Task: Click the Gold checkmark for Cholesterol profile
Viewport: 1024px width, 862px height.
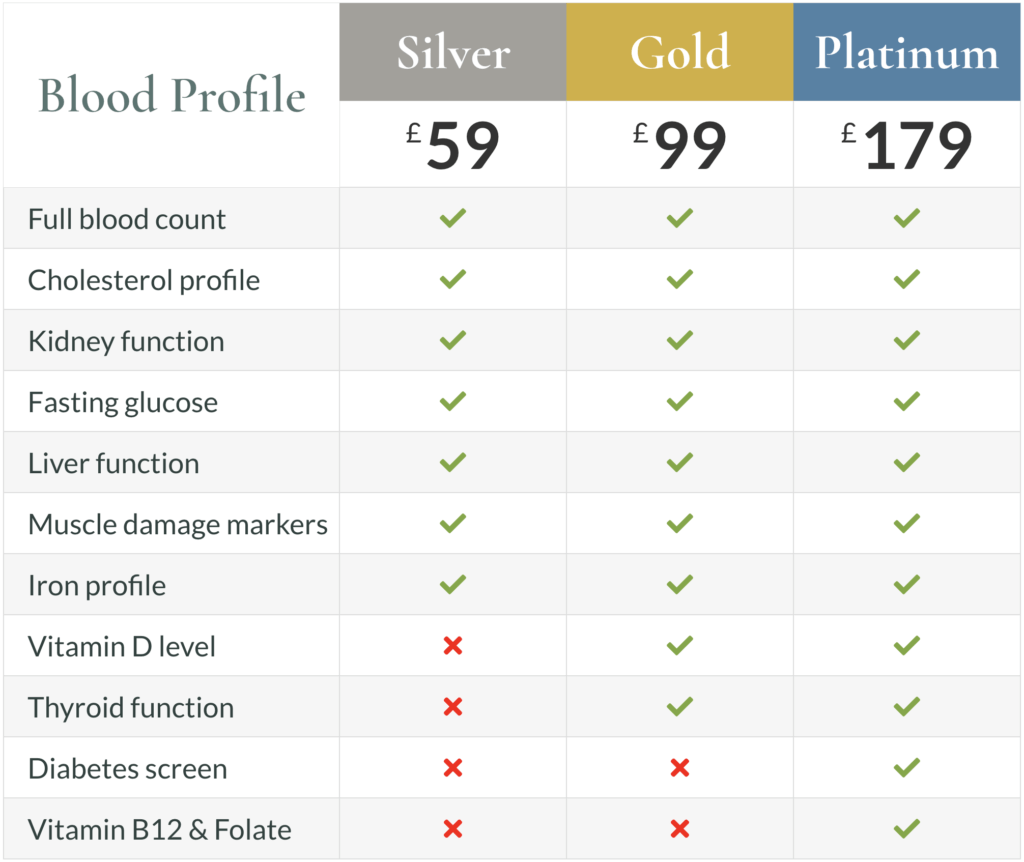Action: click(x=680, y=279)
